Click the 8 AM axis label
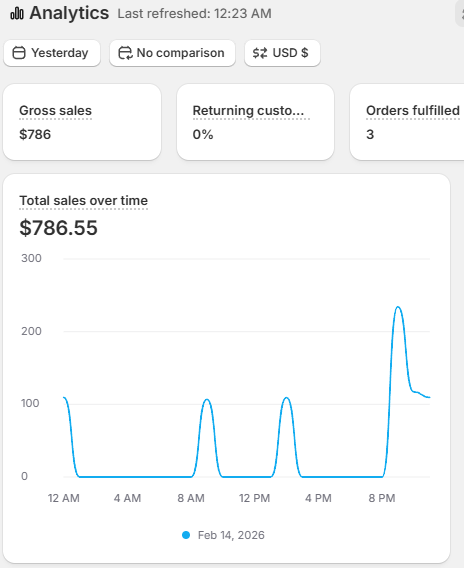464x568 pixels. (x=191, y=498)
